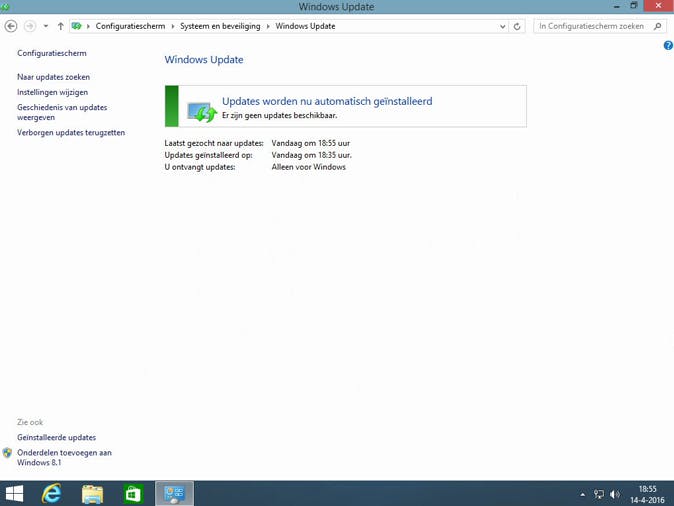This screenshot has height=506, width=674.
Task: Close the Windows Update window
Action: [x=658, y=6]
